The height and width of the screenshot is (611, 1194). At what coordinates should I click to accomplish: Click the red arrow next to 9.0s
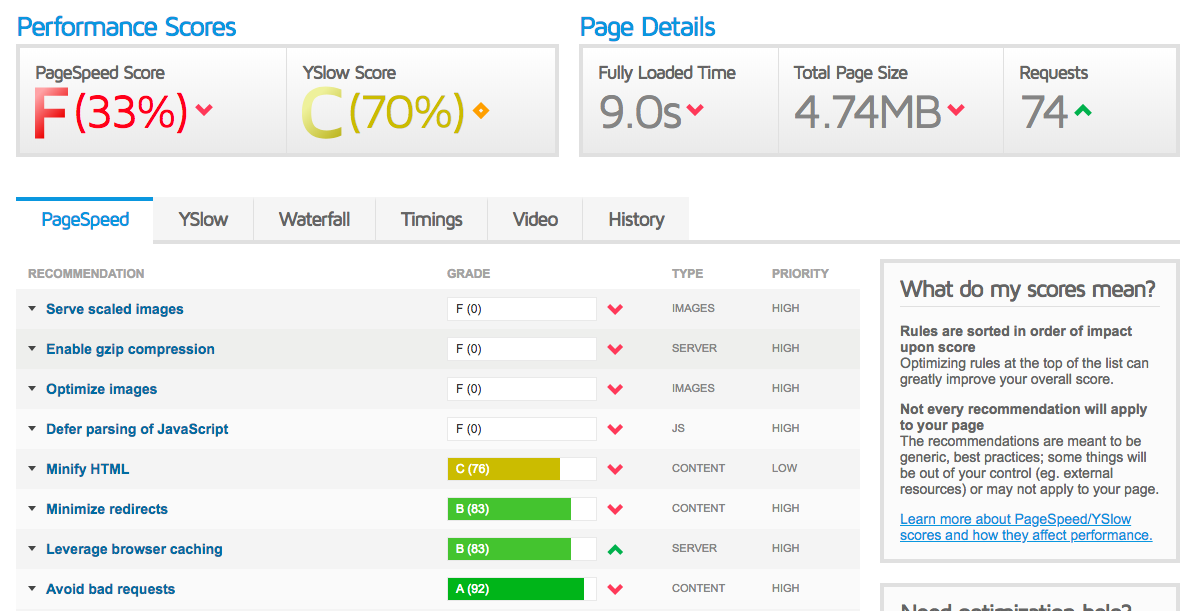pos(694,110)
